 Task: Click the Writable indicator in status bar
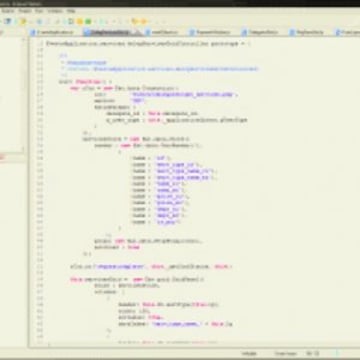click(249, 353)
